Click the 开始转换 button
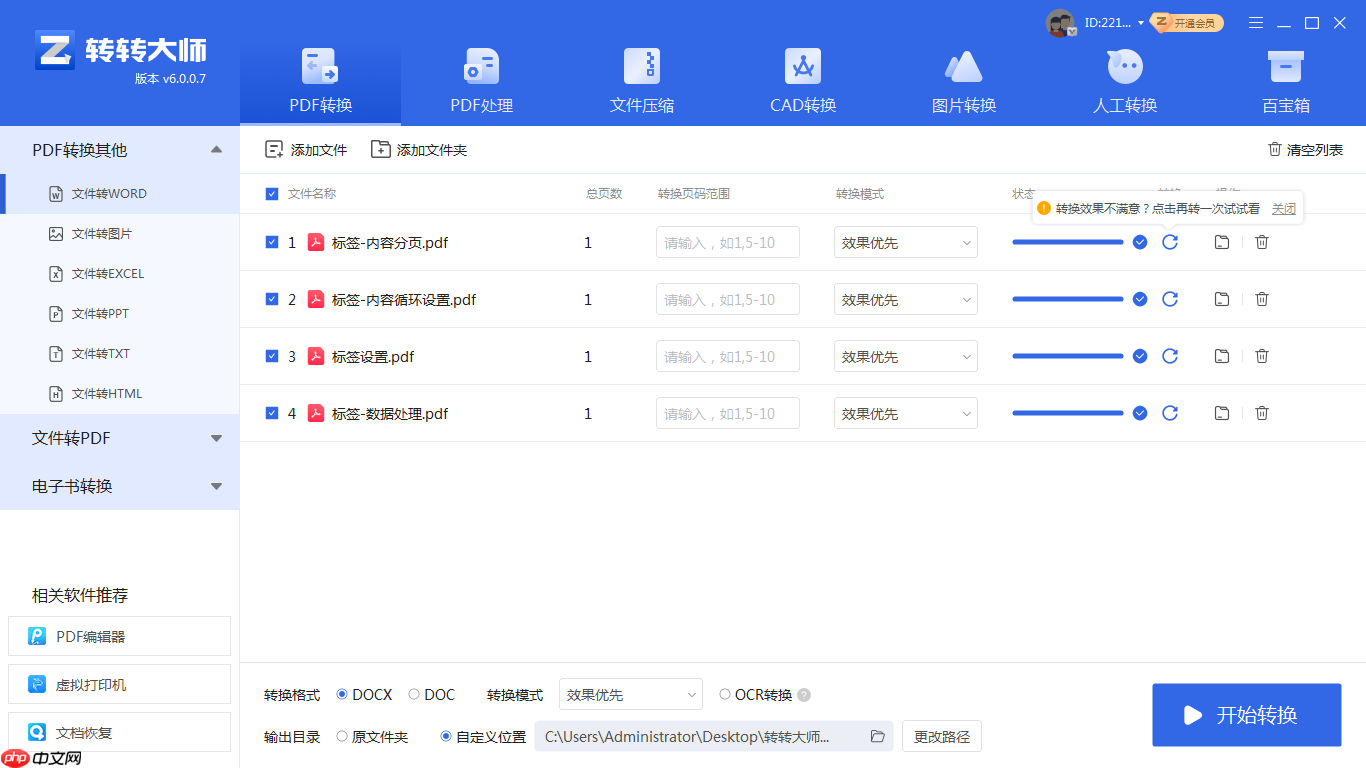Image resolution: width=1366 pixels, height=768 pixels. coord(1247,715)
